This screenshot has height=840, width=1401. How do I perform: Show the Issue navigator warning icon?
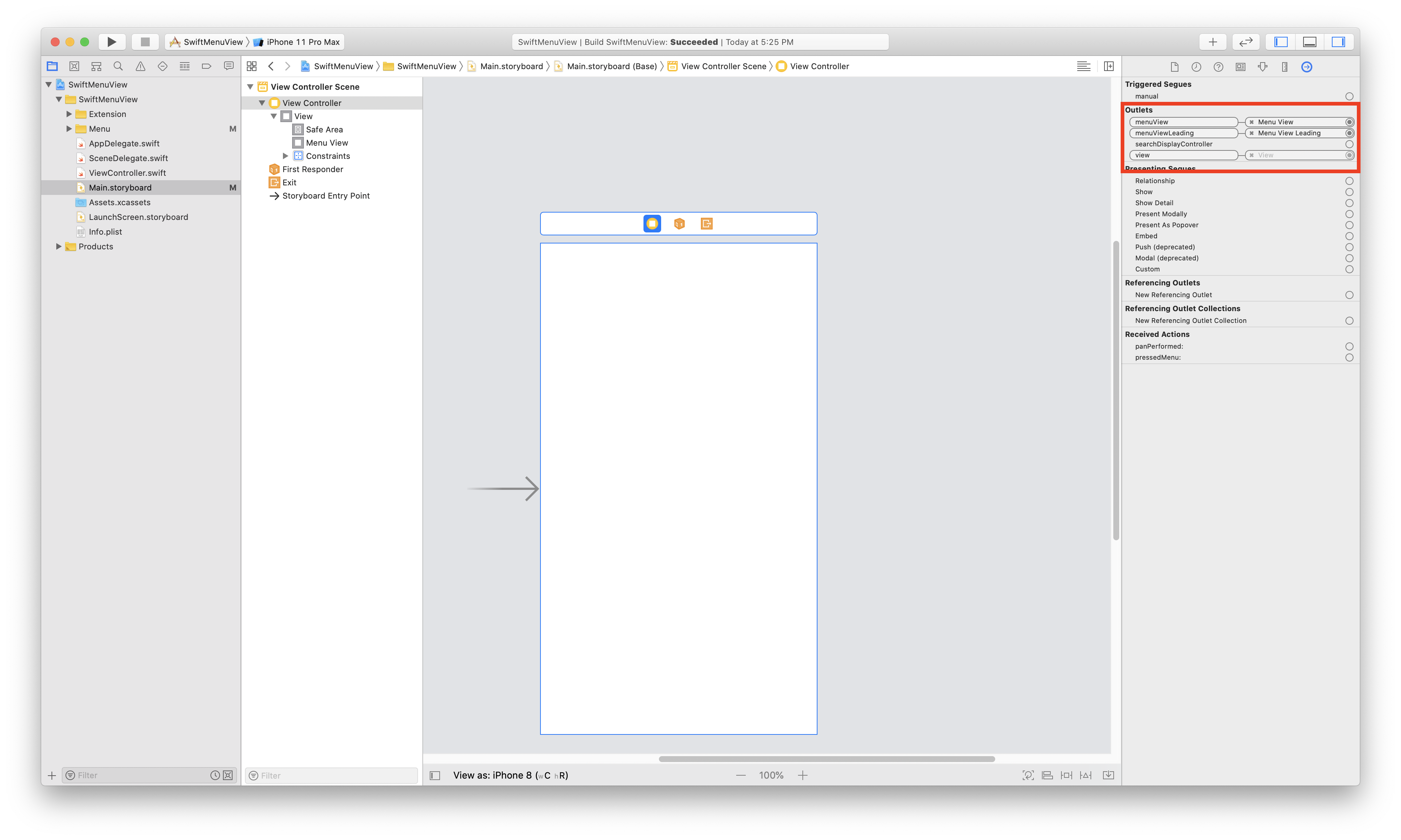point(141,66)
